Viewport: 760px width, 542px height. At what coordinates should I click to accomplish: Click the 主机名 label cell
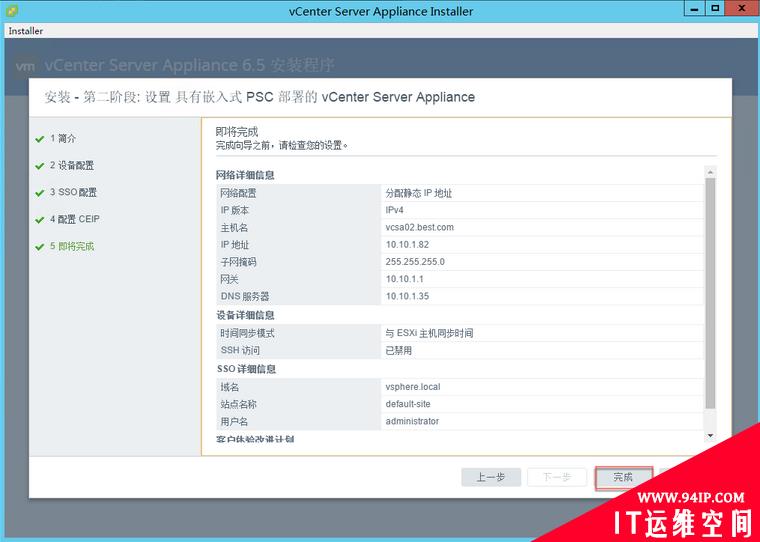(x=299, y=227)
